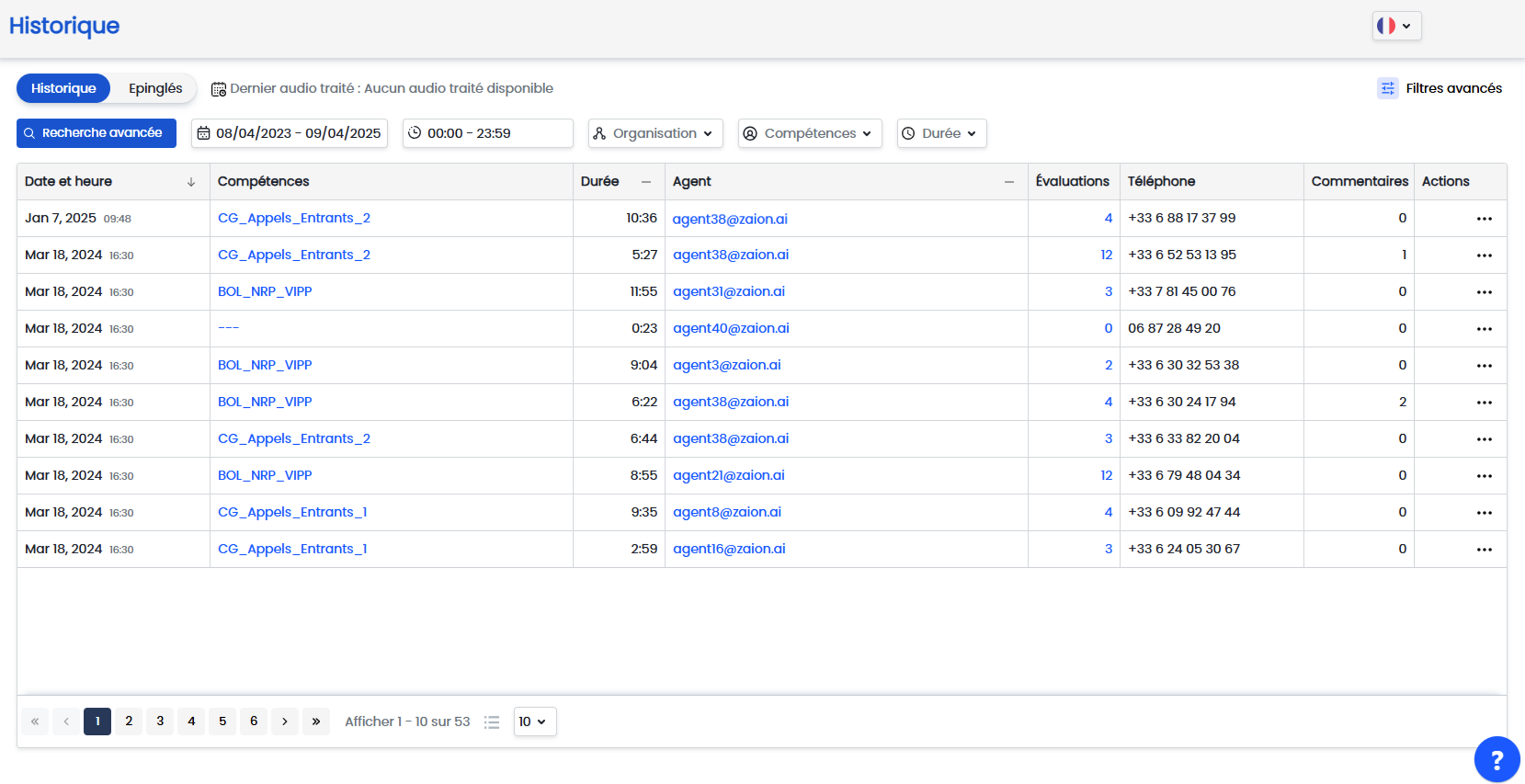The width and height of the screenshot is (1525, 784).
Task: Click the Filtres avancés sliders icon
Action: (1387, 88)
